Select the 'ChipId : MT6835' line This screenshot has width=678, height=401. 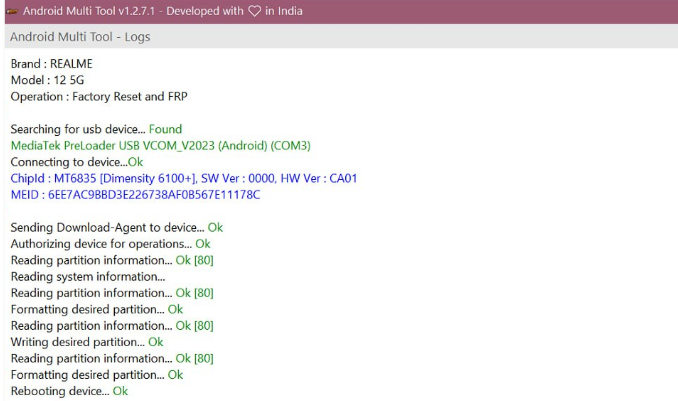(x=184, y=179)
